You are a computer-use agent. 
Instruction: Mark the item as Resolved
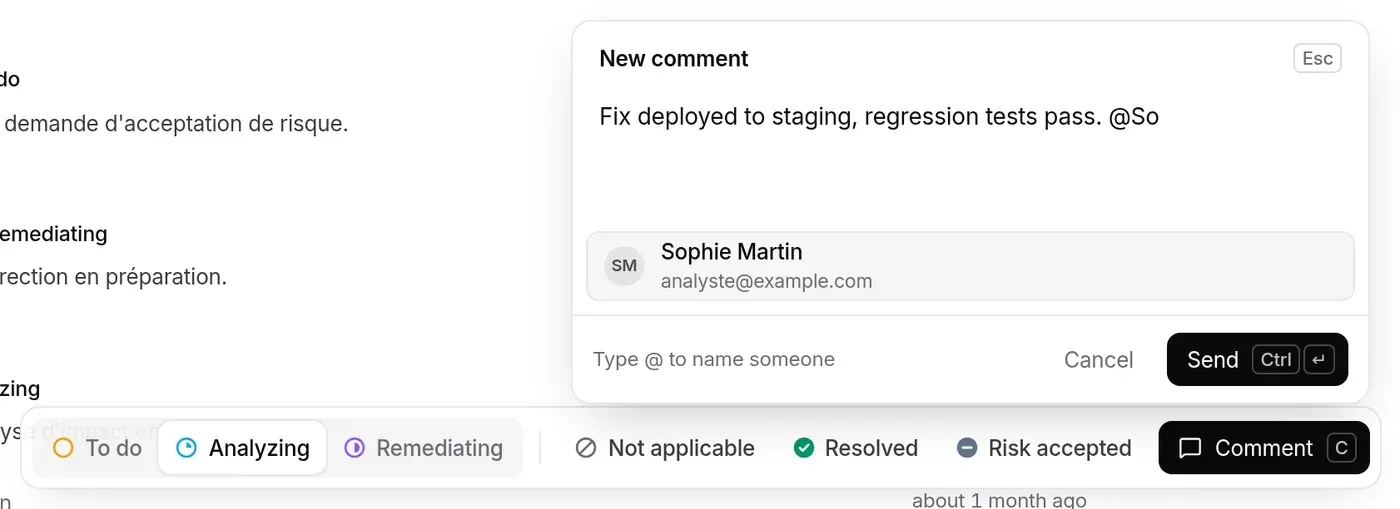[x=855, y=448]
